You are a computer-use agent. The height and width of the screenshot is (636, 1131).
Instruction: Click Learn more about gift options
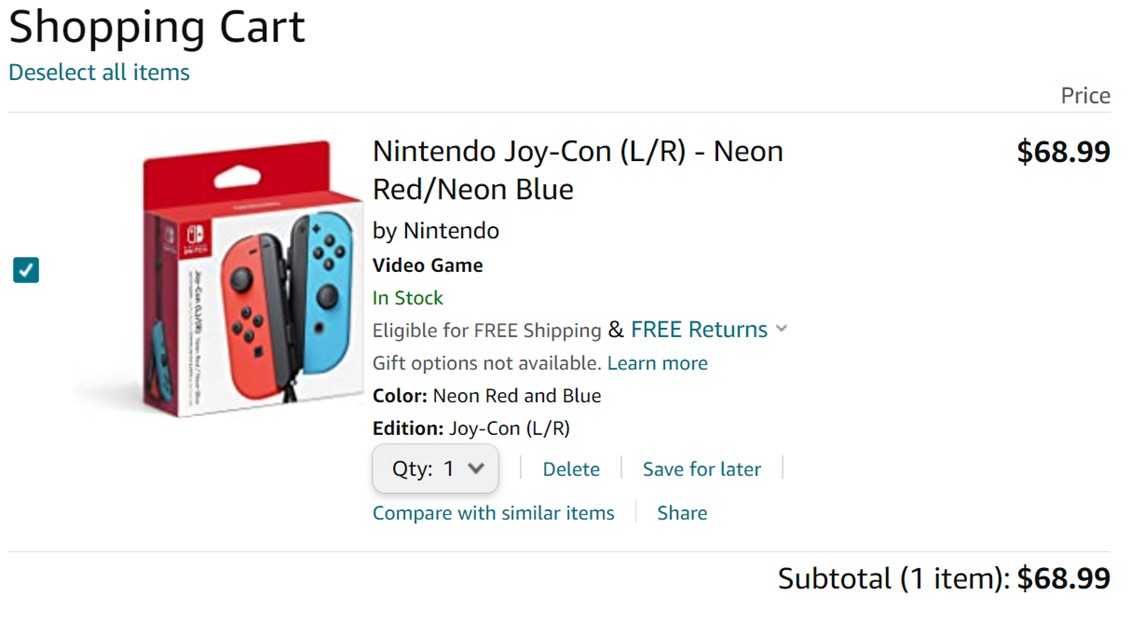click(x=657, y=363)
